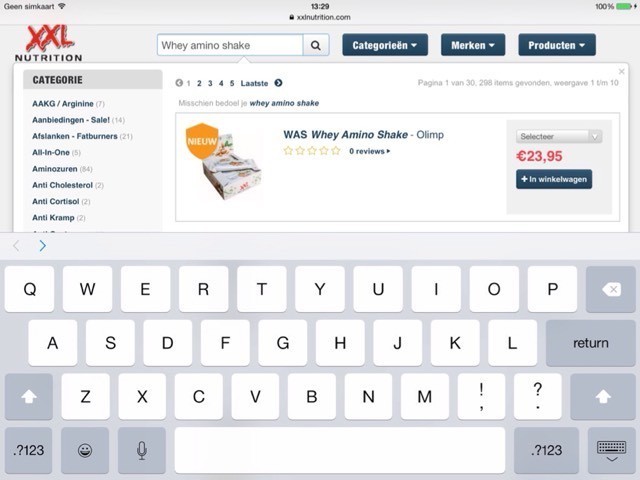Viewport: 640px width, 480px height.
Task: Hide the keyboard with dismiss key
Action: 611,450
